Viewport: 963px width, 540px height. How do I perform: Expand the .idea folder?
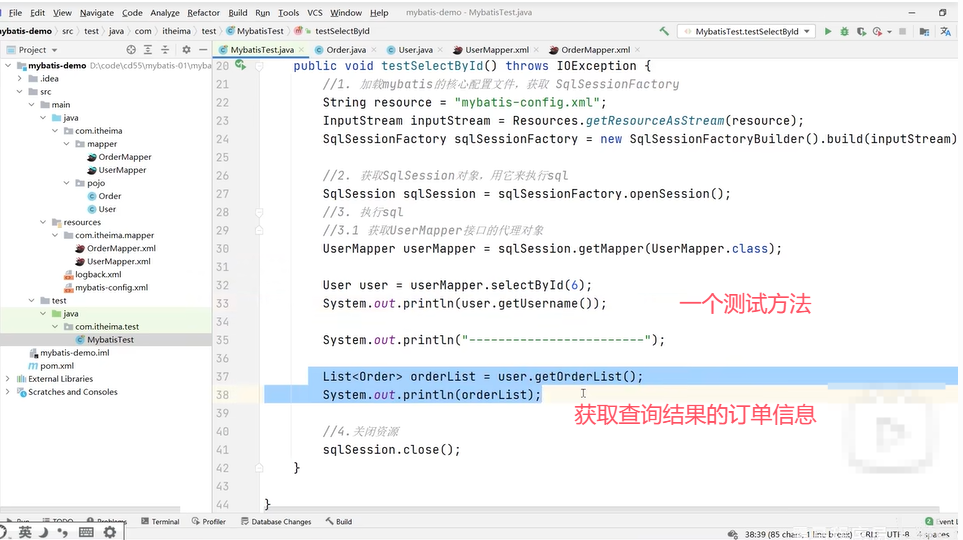[x=20, y=78]
